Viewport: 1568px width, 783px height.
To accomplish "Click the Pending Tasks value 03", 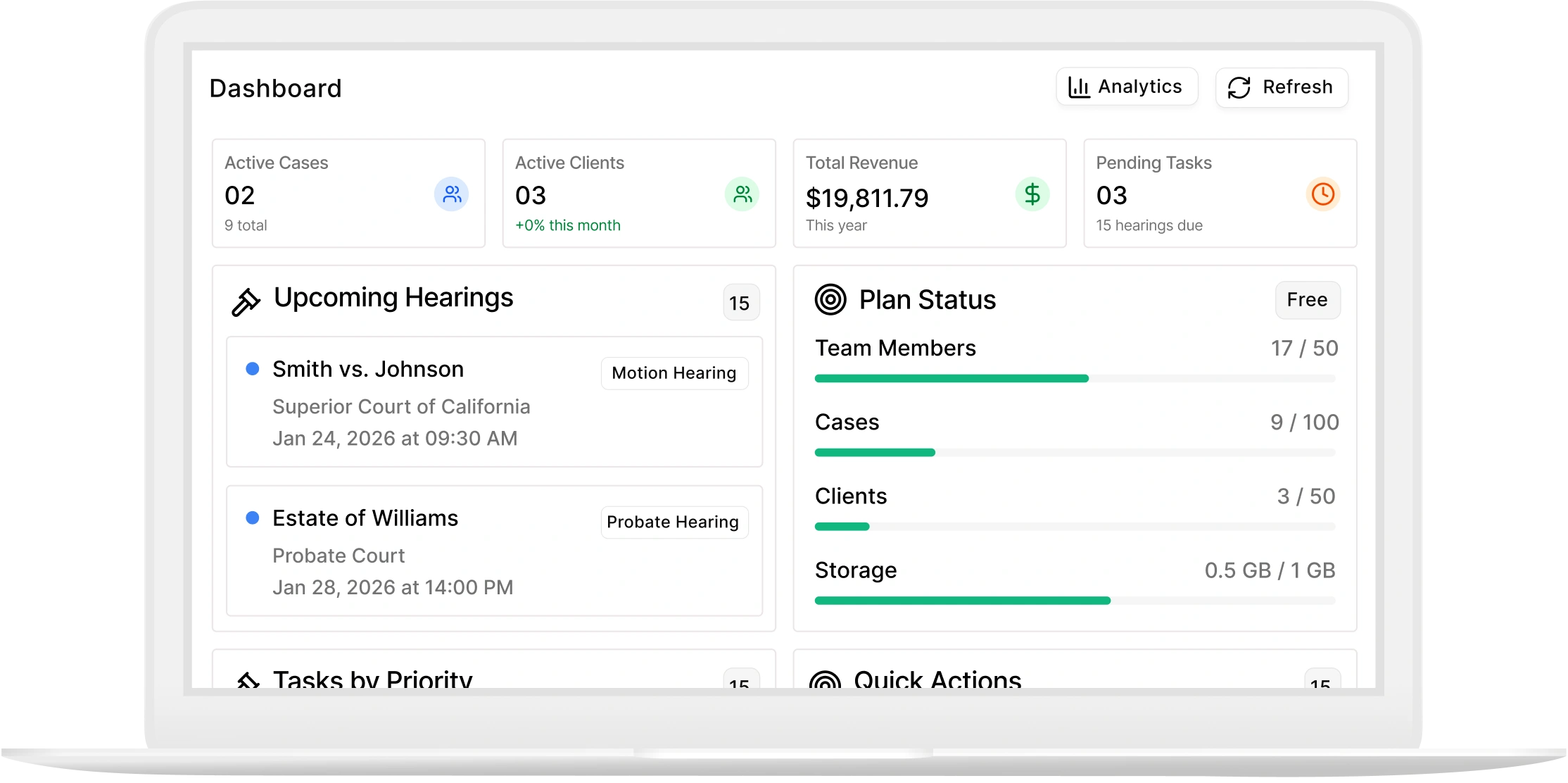I will pos(1112,196).
